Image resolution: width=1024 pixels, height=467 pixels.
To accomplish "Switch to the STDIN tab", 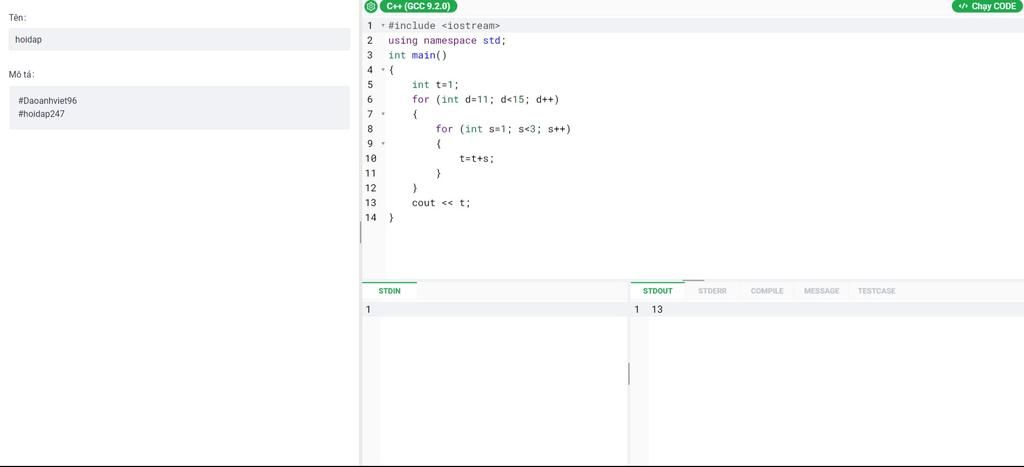I will [389, 291].
